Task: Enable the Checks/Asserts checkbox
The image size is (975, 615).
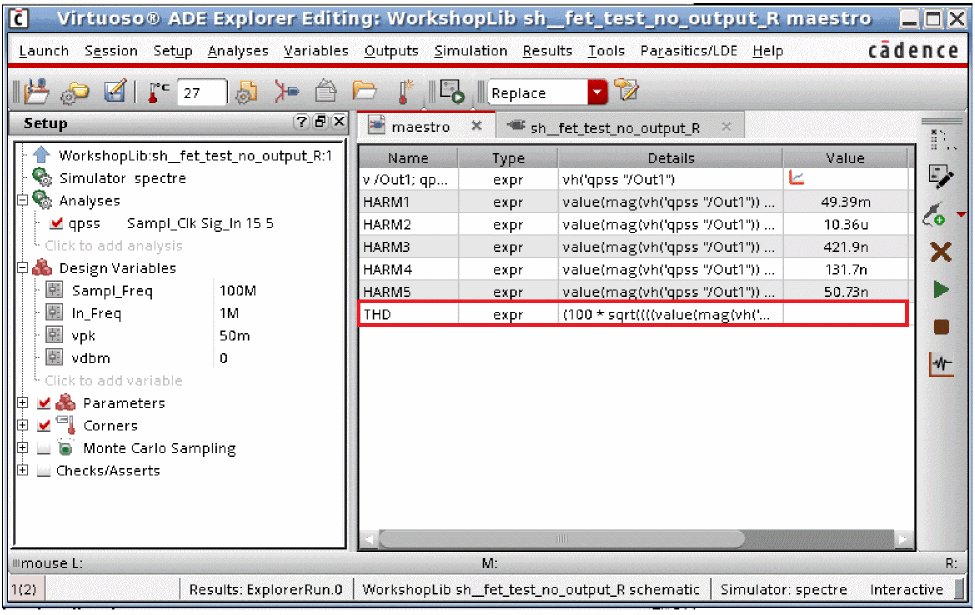Action: coord(44,471)
